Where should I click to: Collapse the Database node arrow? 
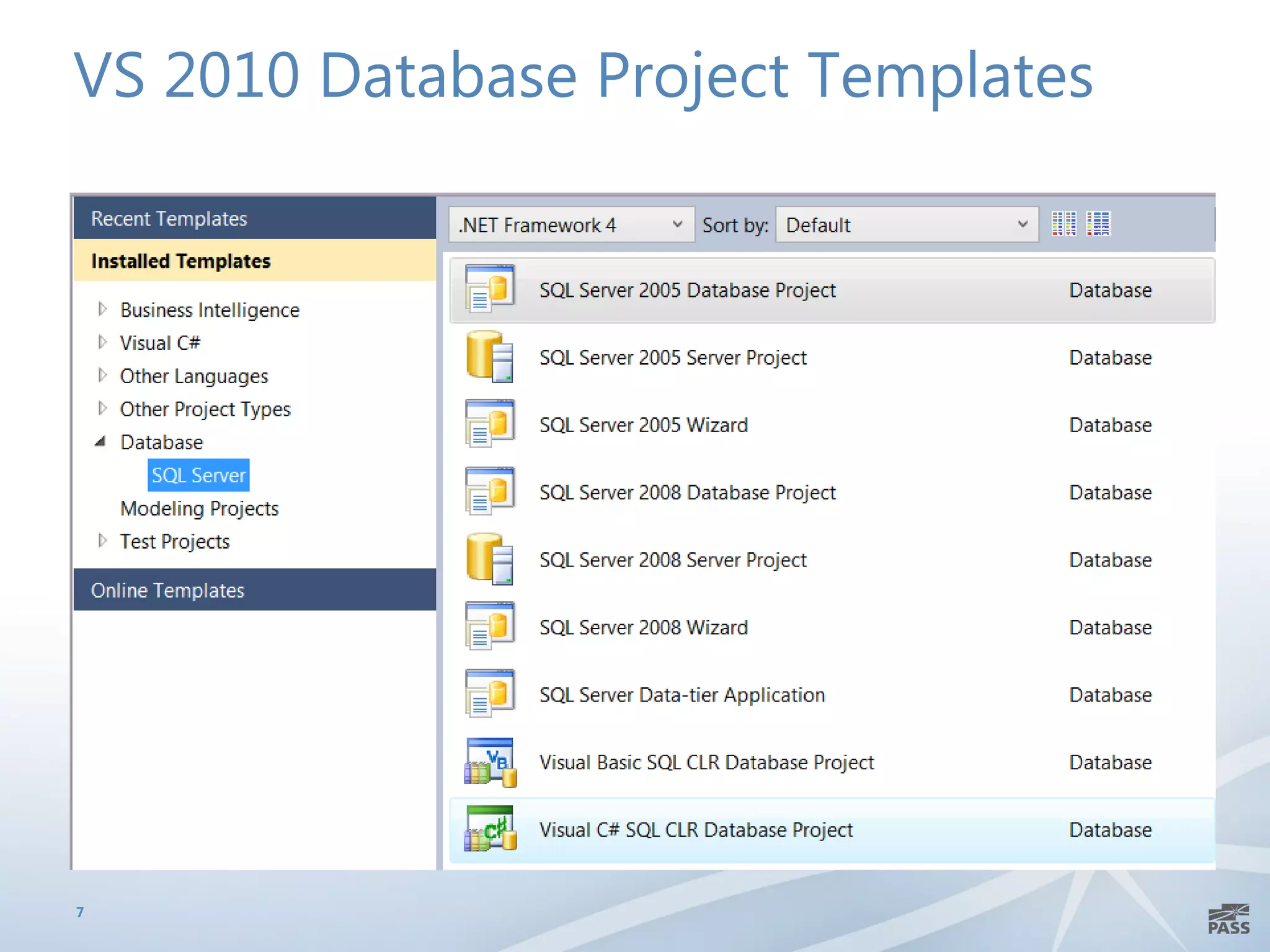point(100,441)
